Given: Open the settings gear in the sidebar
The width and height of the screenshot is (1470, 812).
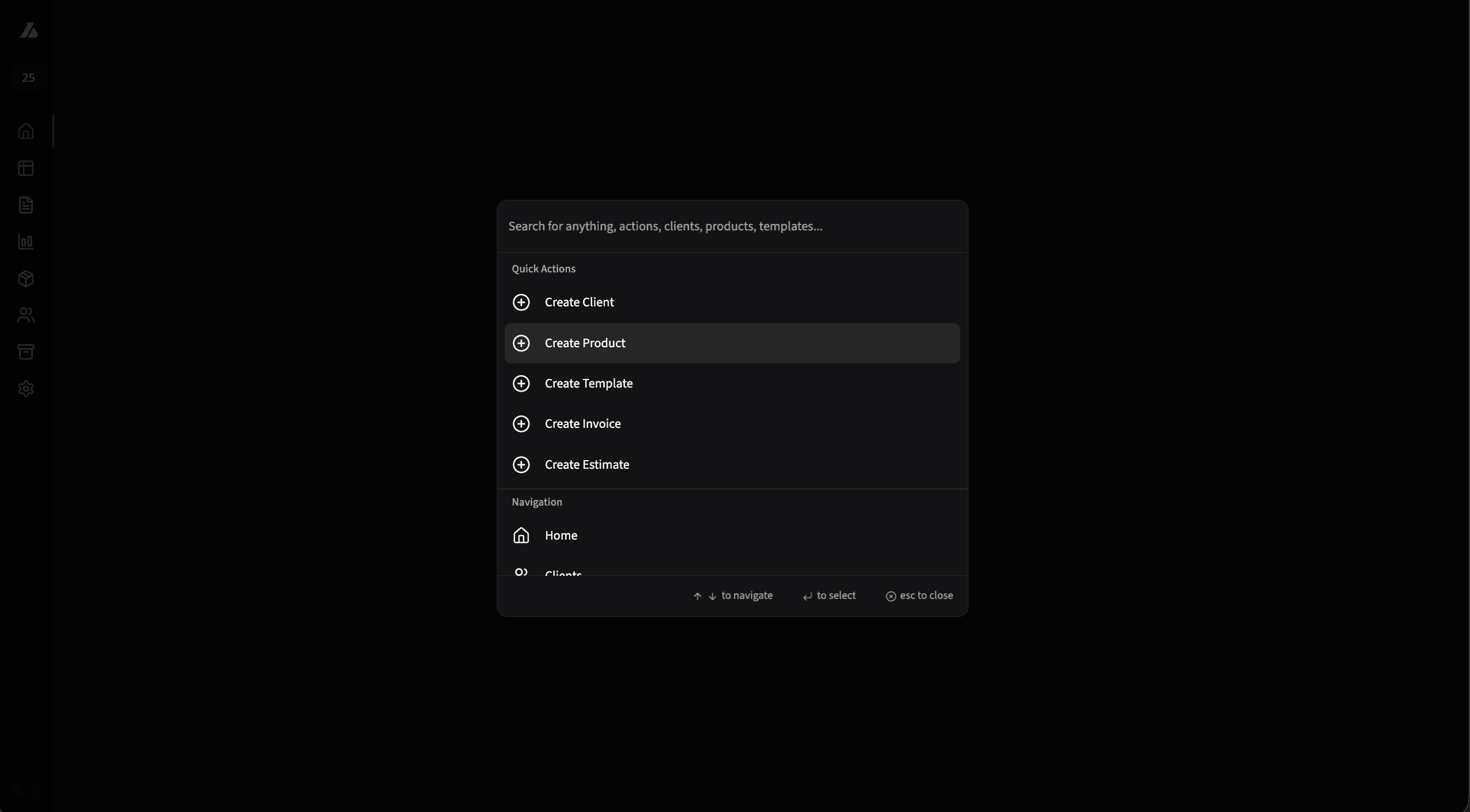Looking at the screenshot, I should (26, 389).
